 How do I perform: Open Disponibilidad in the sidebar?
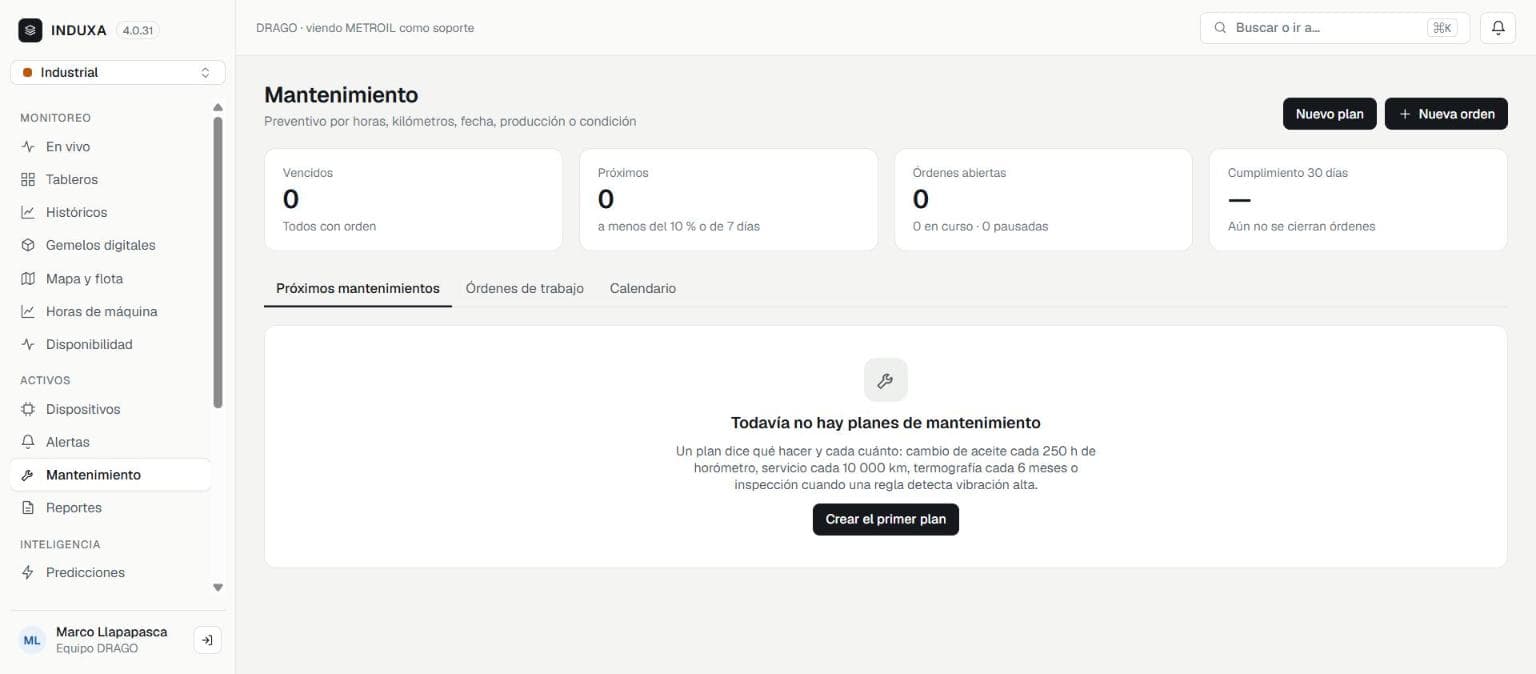(111, 345)
